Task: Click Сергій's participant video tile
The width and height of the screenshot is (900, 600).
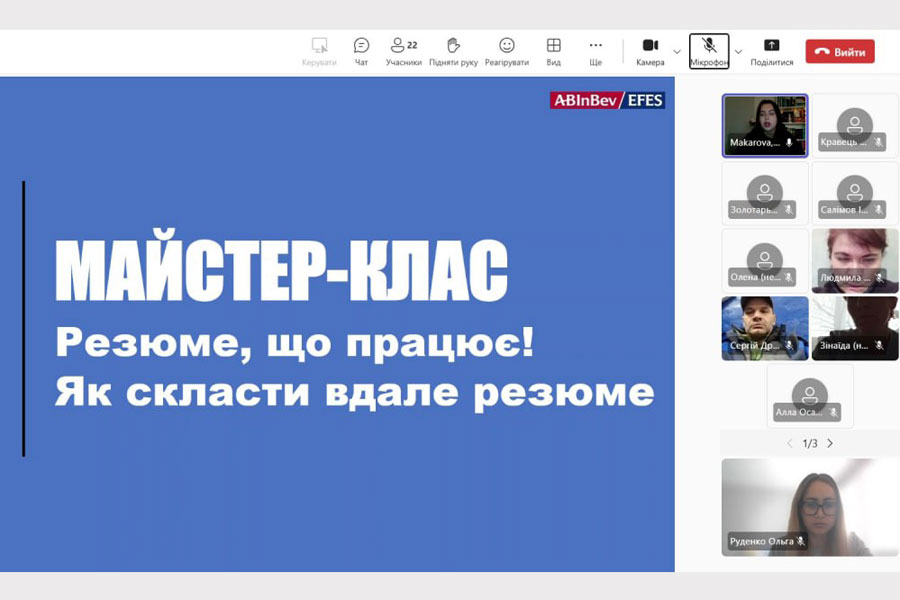Action: [x=765, y=328]
